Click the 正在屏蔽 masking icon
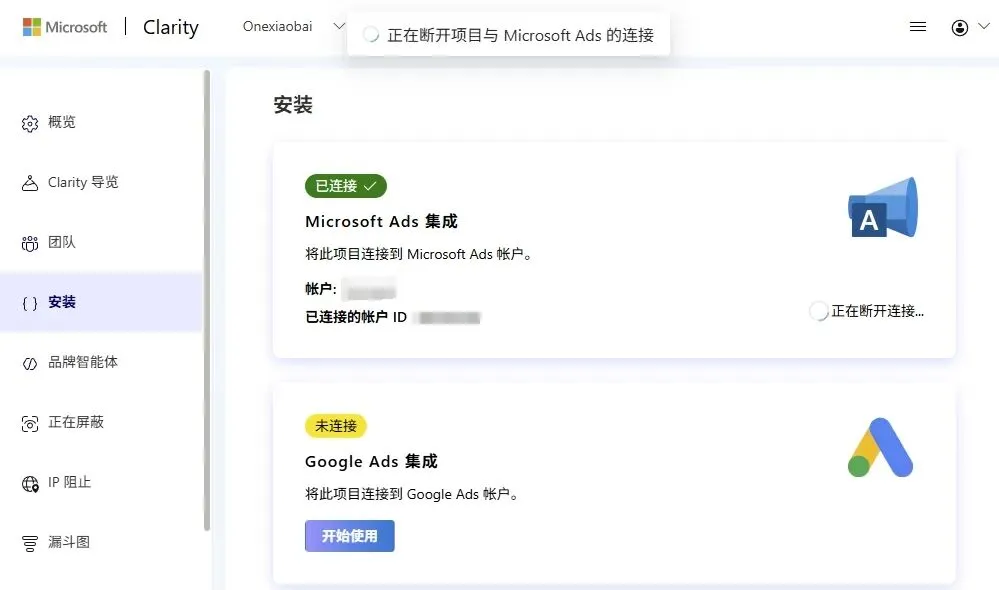Image resolution: width=999 pixels, height=590 pixels. [x=30, y=423]
